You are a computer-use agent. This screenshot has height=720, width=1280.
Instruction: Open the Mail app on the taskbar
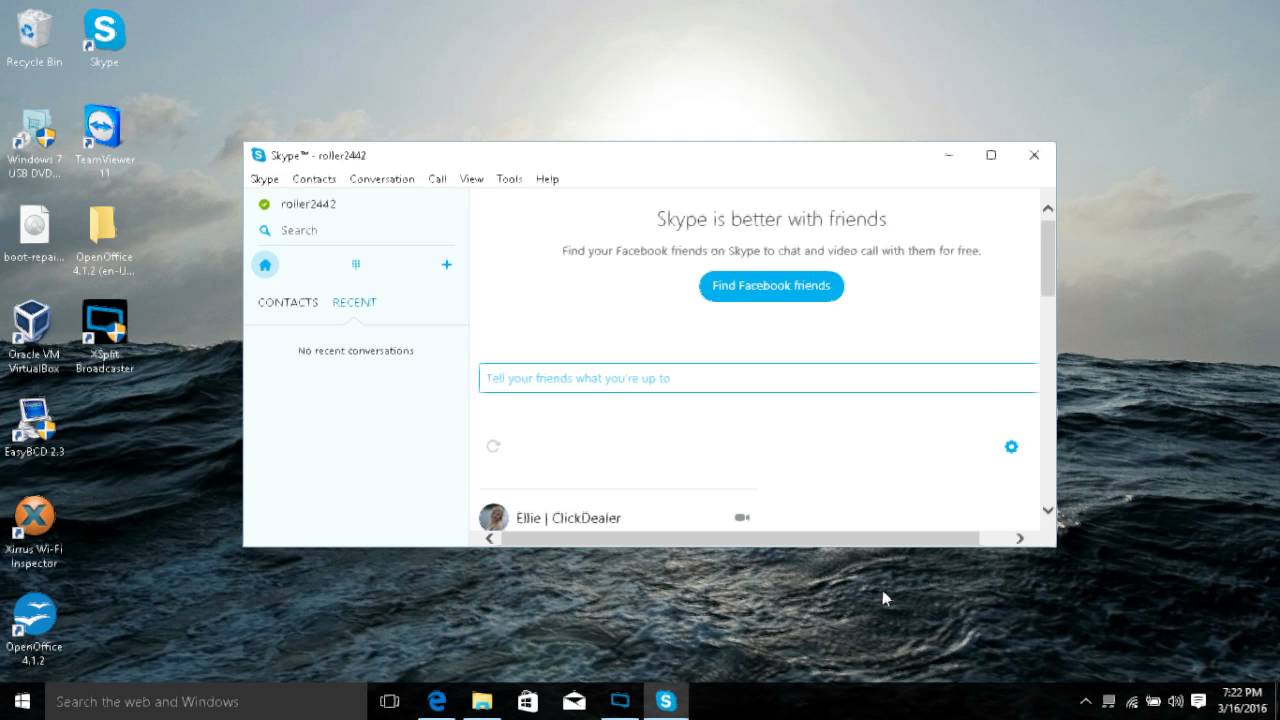[574, 701]
